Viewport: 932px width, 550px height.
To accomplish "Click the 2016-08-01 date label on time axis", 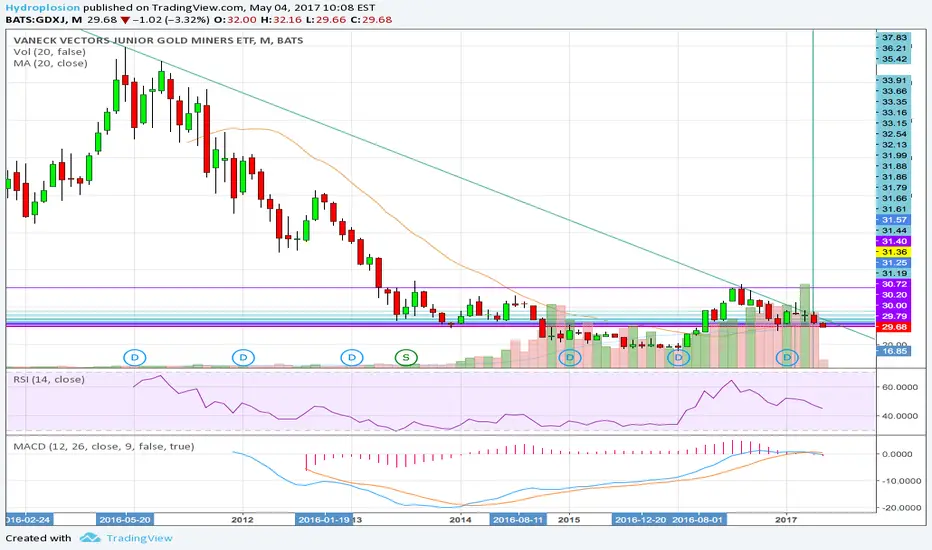I will coord(698,520).
